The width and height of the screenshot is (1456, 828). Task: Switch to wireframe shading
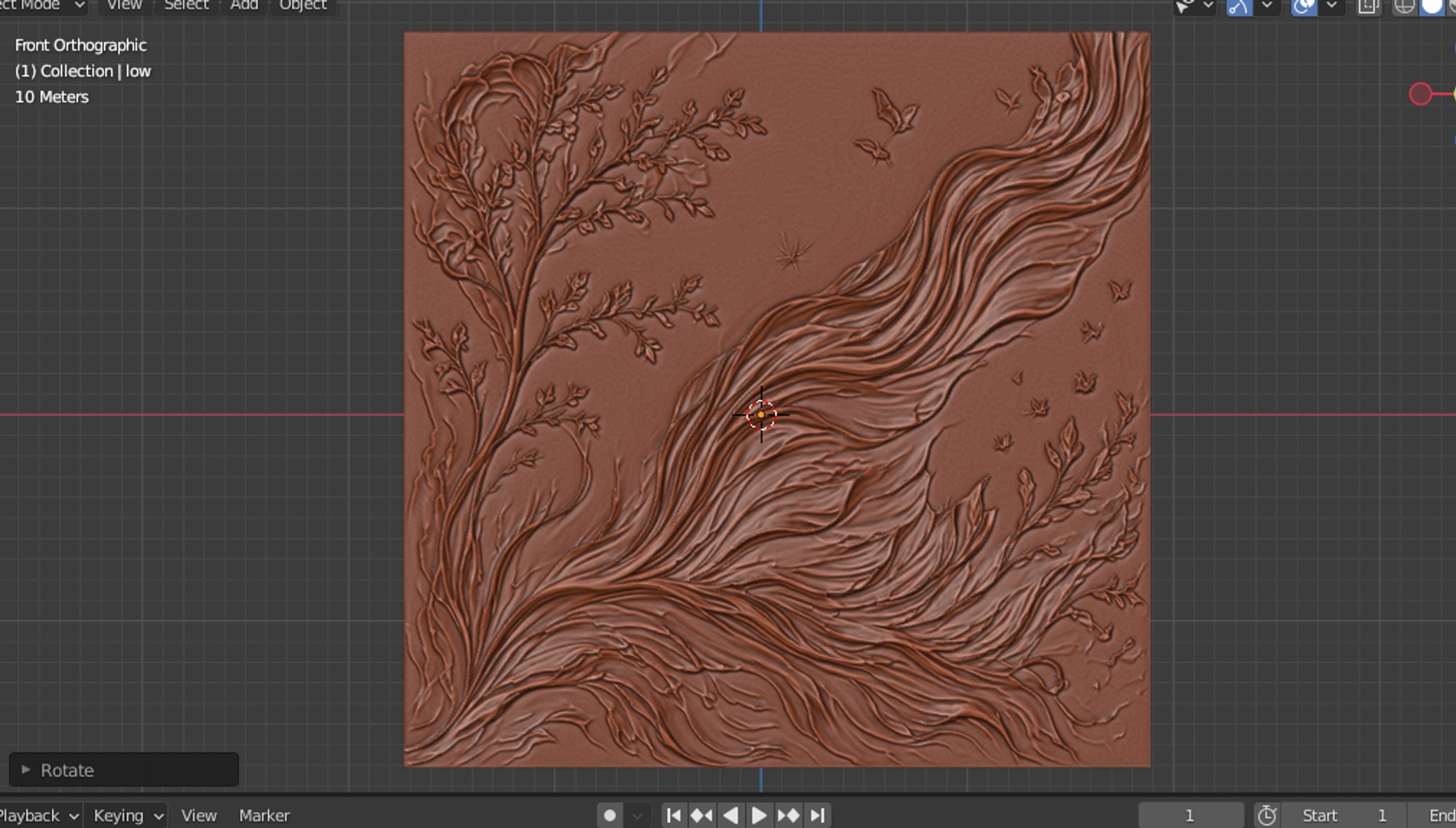point(1404,6)
